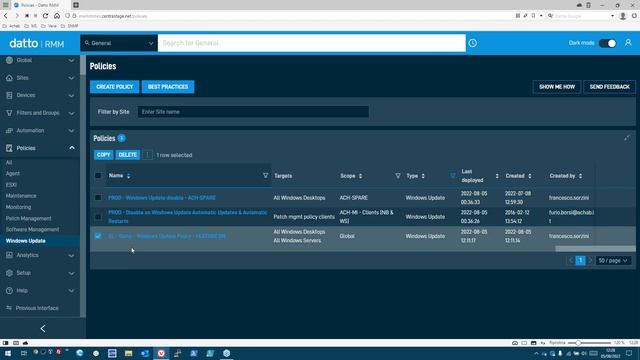Go to previous results page
640x360 pixels.
[571, 260]
